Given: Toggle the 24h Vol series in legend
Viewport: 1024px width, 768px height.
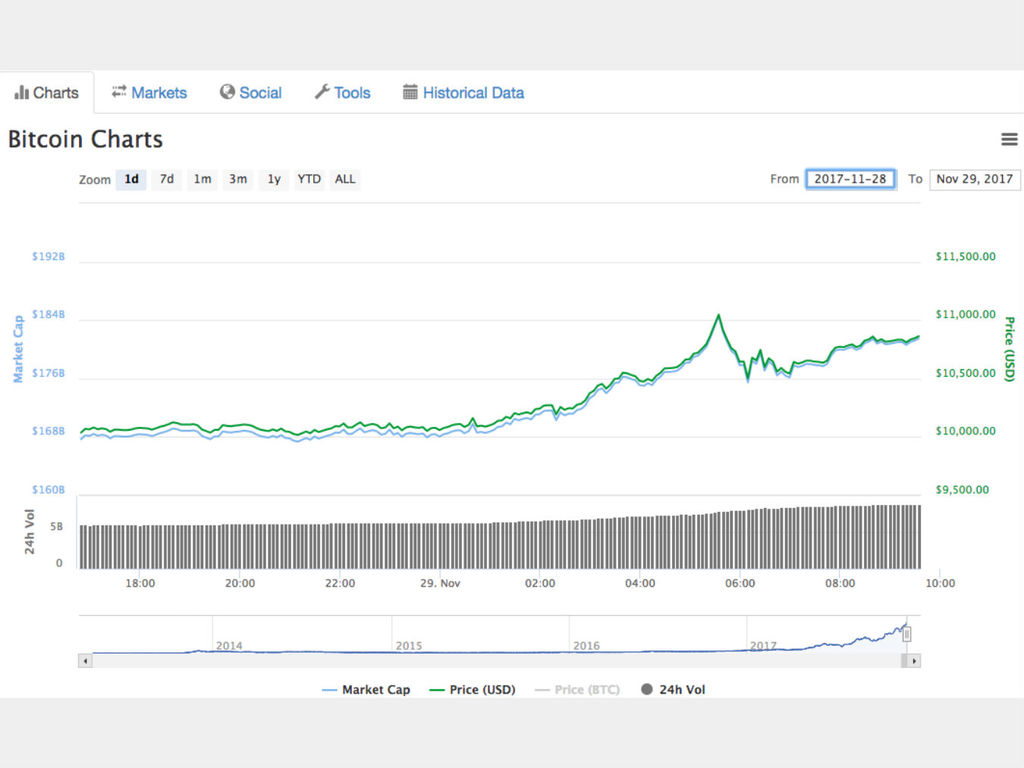Looking at the screenshot, I should click(x=673, y=690).
